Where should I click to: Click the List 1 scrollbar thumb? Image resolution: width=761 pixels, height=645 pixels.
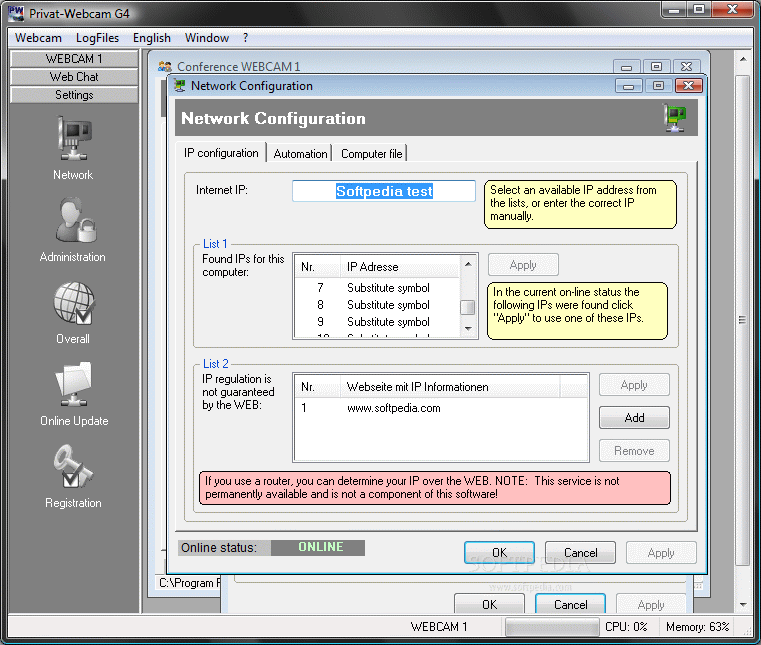click(x=468, y=307)
